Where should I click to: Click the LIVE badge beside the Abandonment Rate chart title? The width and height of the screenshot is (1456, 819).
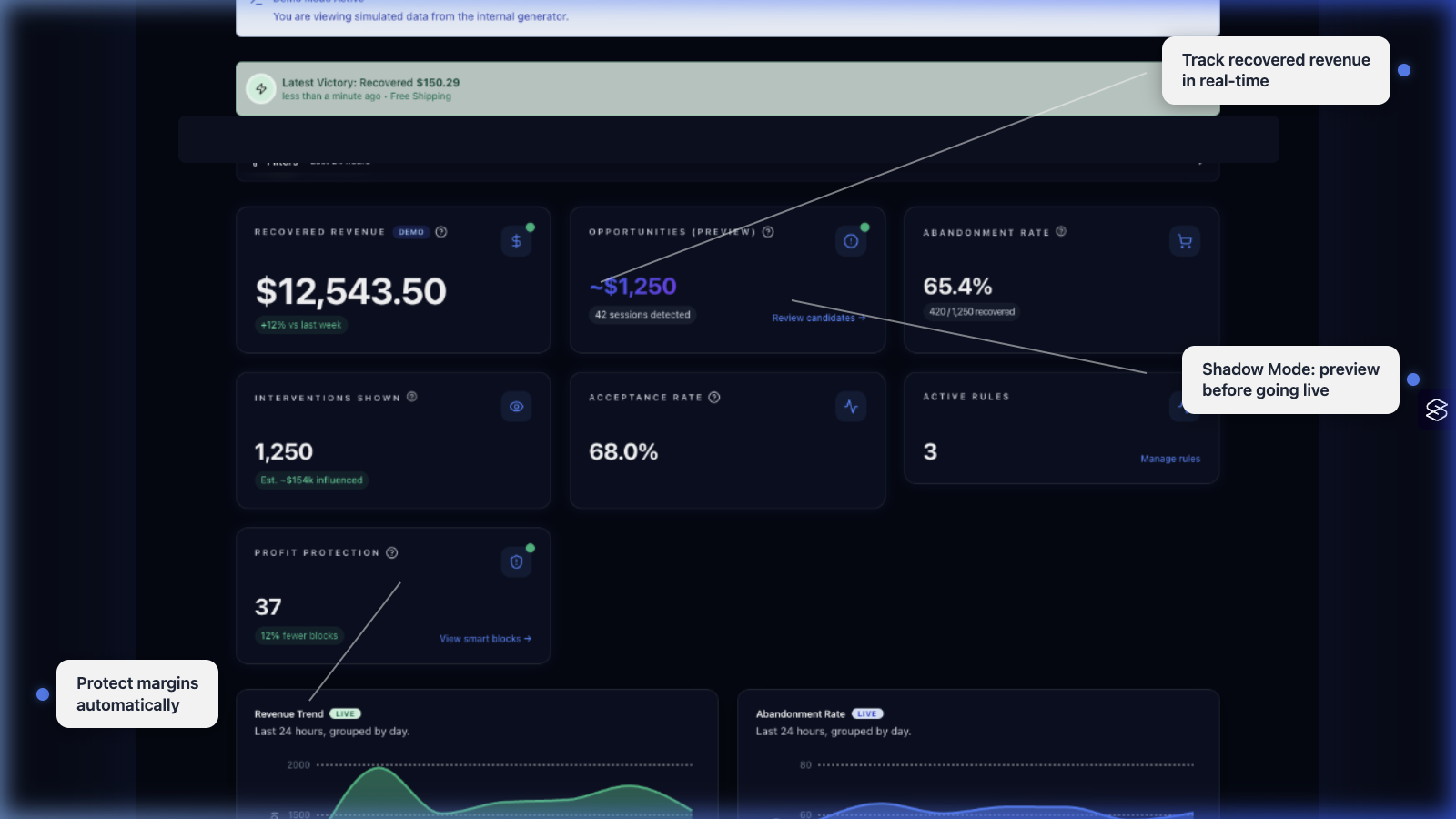tap(867, 713)
